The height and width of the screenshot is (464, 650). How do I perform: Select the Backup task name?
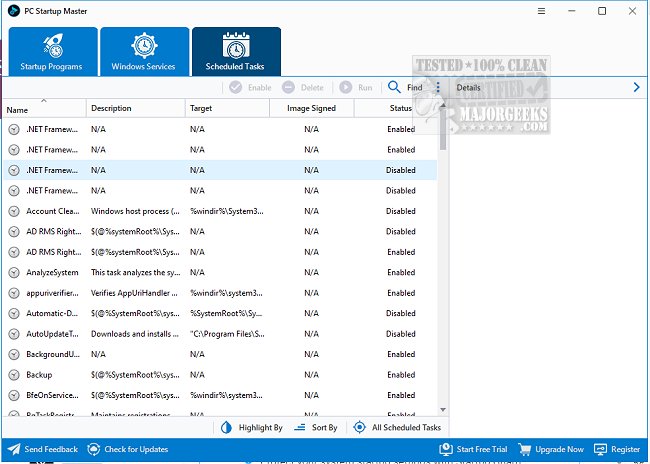[39, 374]
